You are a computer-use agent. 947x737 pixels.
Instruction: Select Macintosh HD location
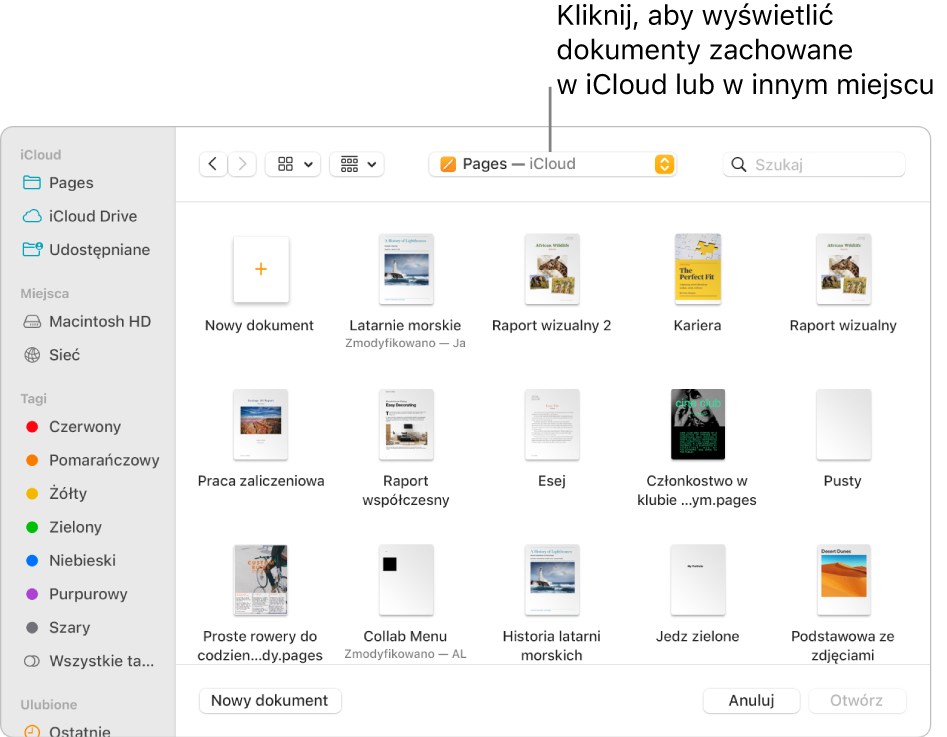pos(88,321)
